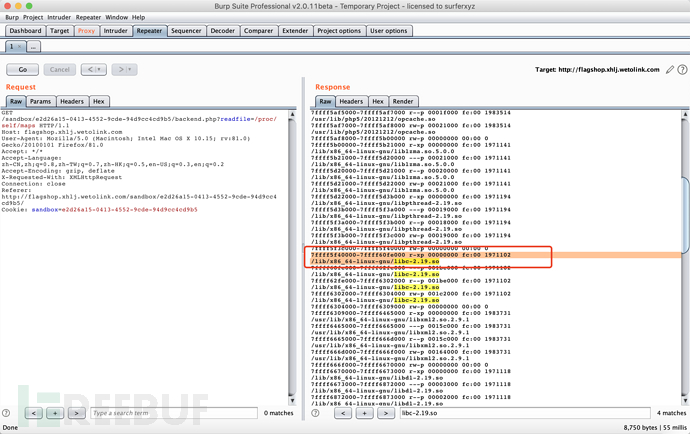
Task: Click the Cookie sandbox line in request
Action: (99, 210)
